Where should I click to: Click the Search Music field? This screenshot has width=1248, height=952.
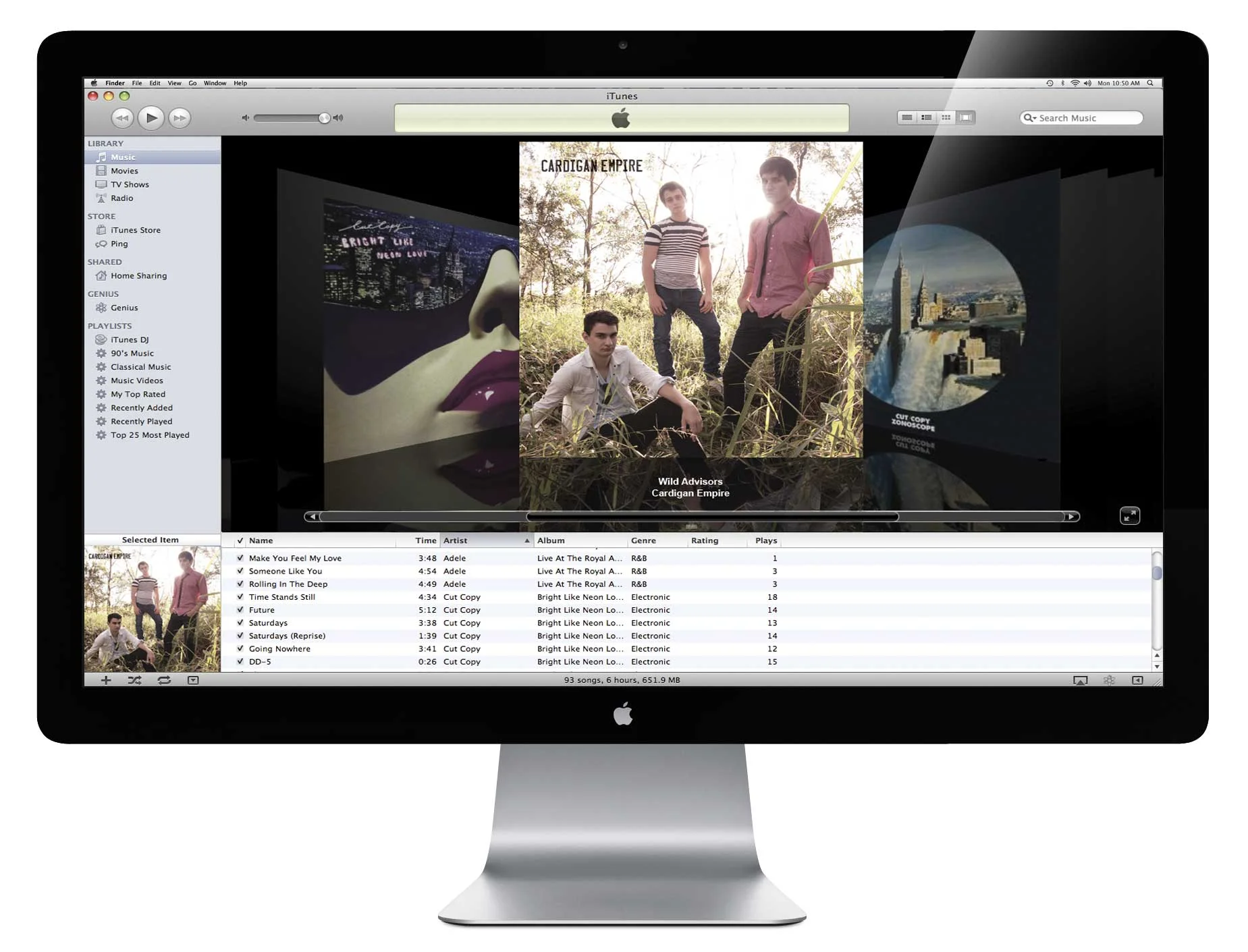[1081, 118]
